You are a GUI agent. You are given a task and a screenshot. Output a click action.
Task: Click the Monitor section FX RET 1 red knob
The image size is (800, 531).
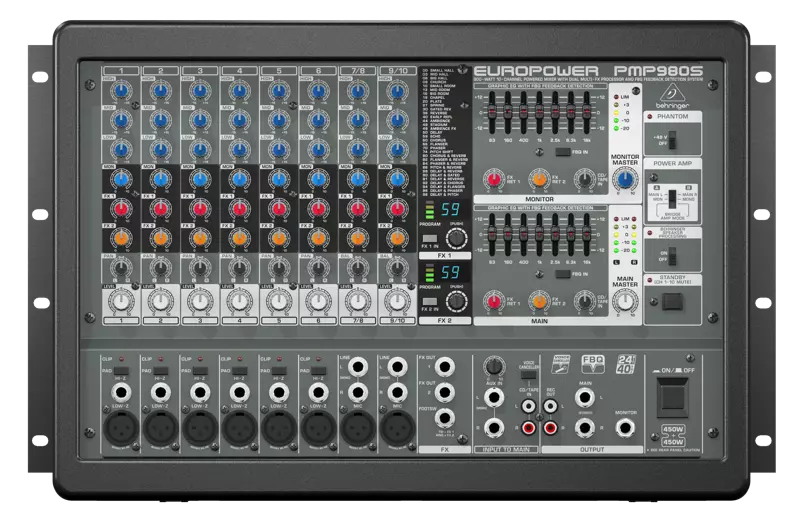coord(493,179)
